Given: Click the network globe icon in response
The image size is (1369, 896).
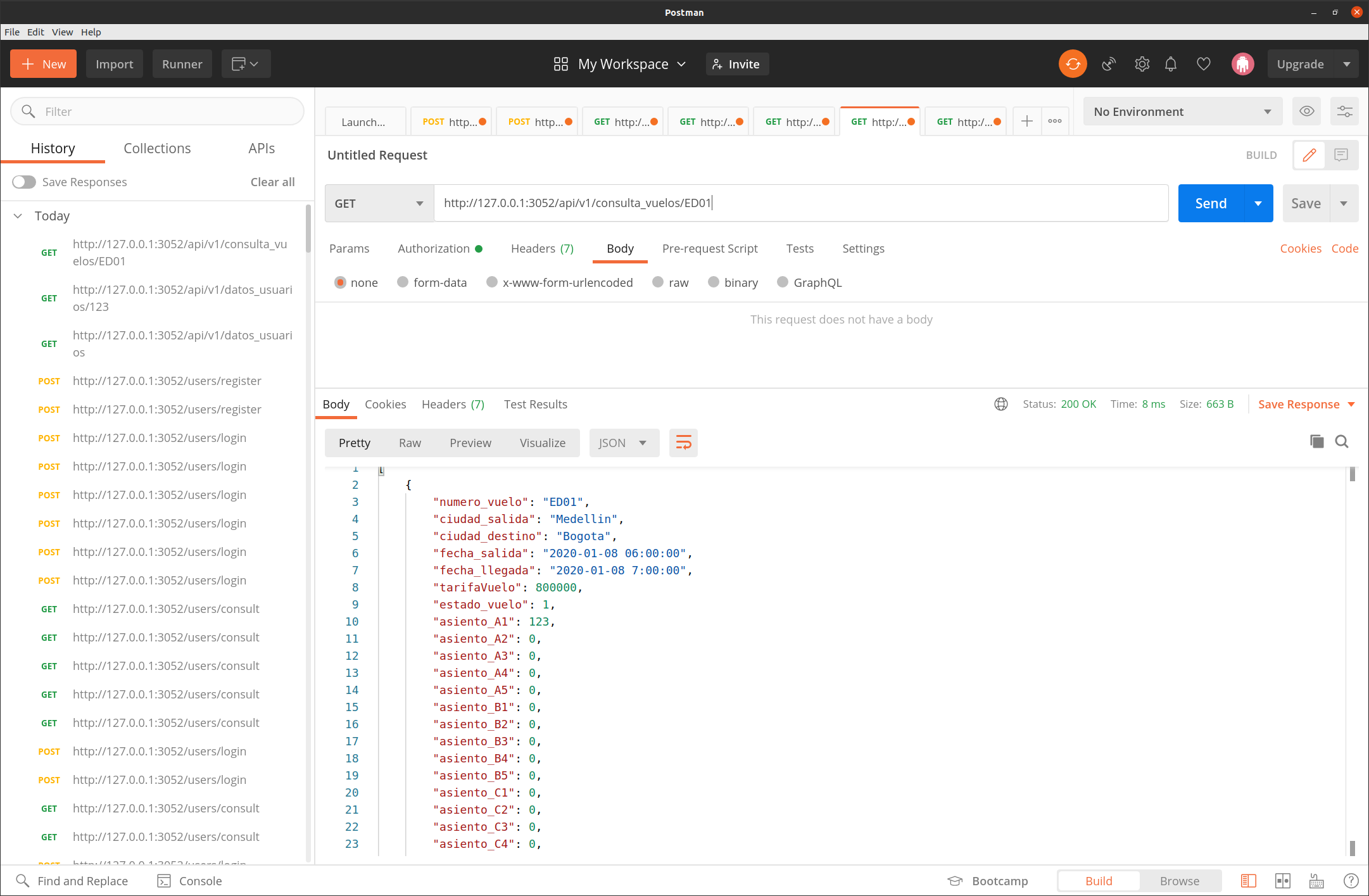Looking at the screenshot, I should [x=1001, y=404].
